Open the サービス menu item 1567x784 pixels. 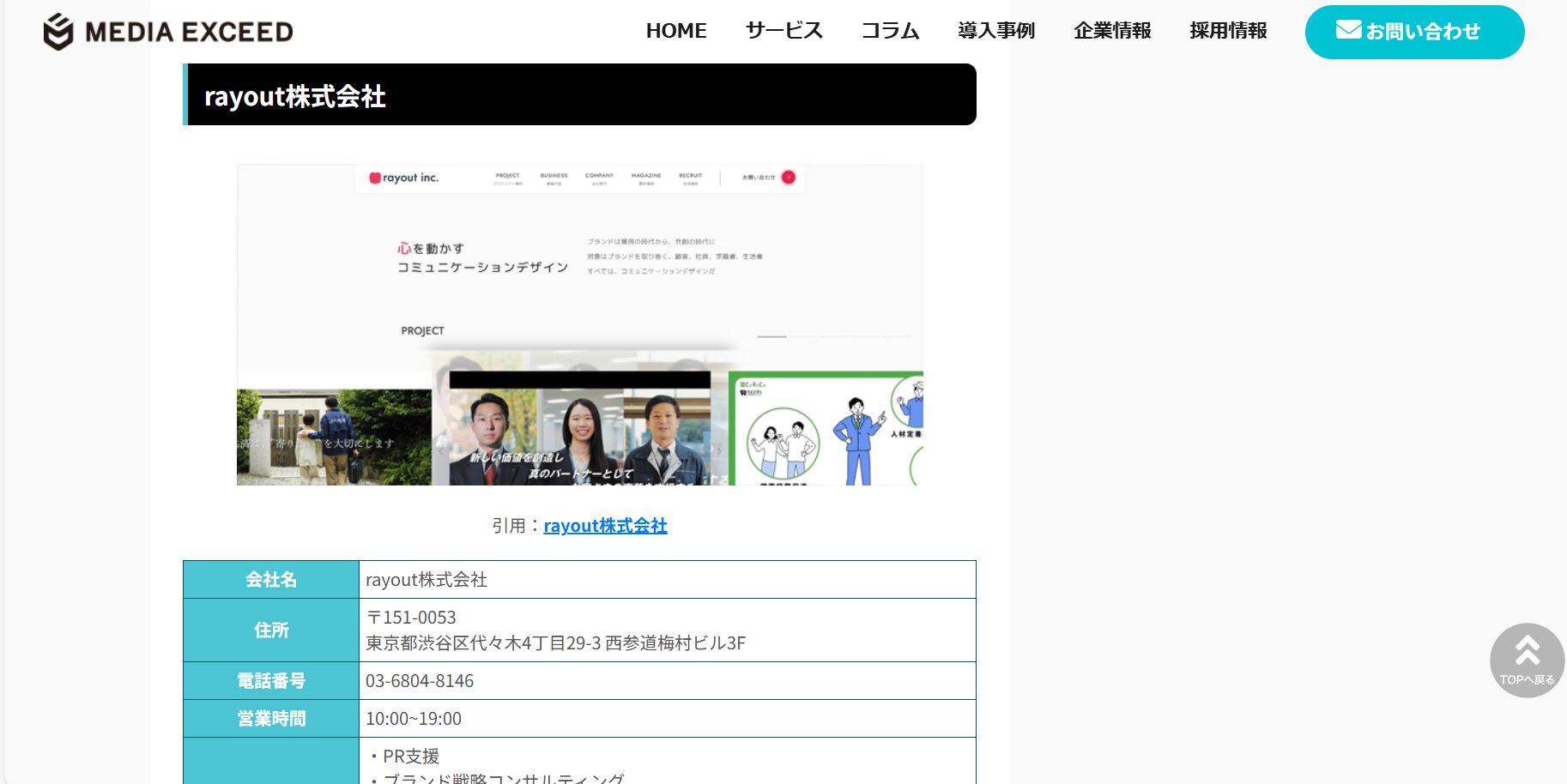click(784, 31)
